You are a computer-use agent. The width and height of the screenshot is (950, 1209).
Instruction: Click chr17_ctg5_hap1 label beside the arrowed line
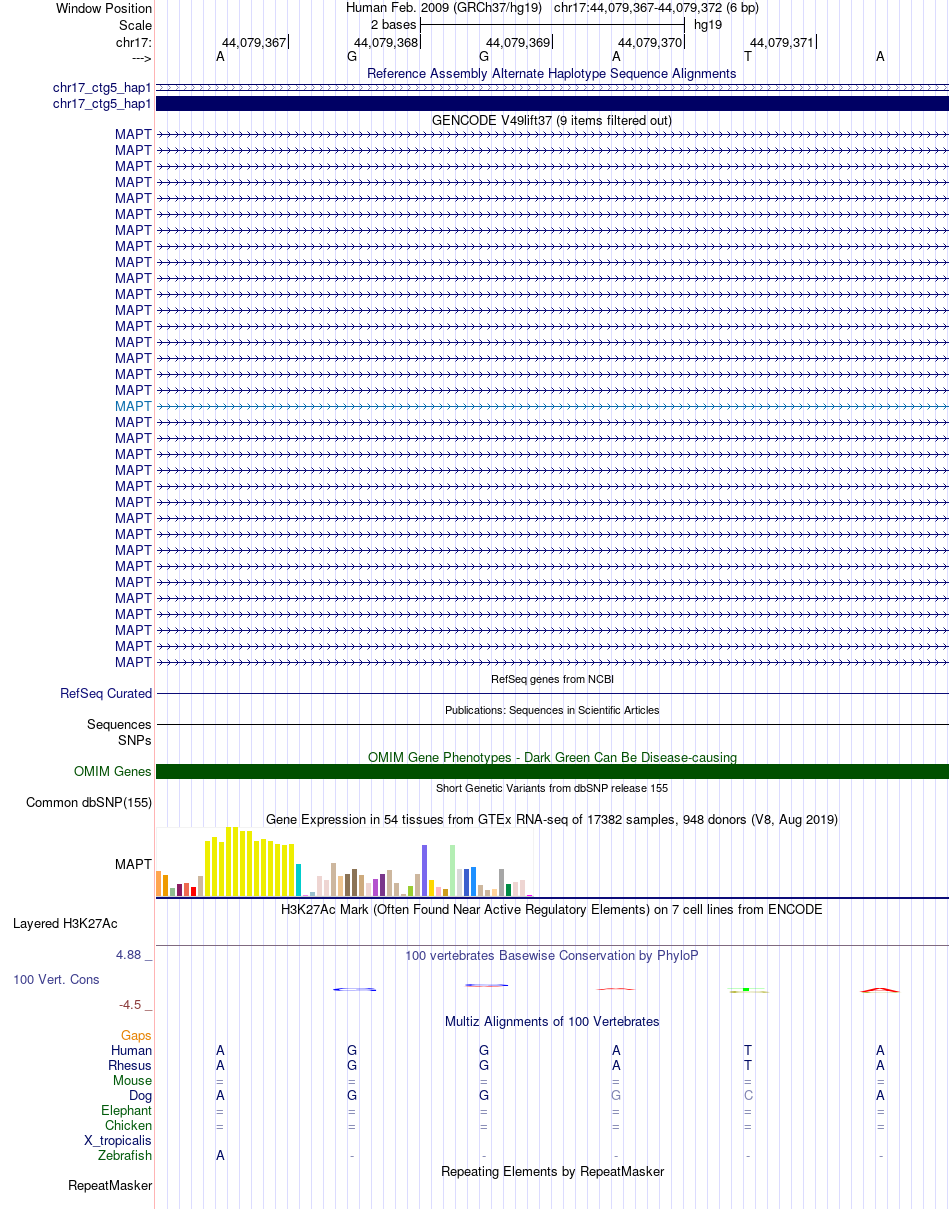click(102, 88)
